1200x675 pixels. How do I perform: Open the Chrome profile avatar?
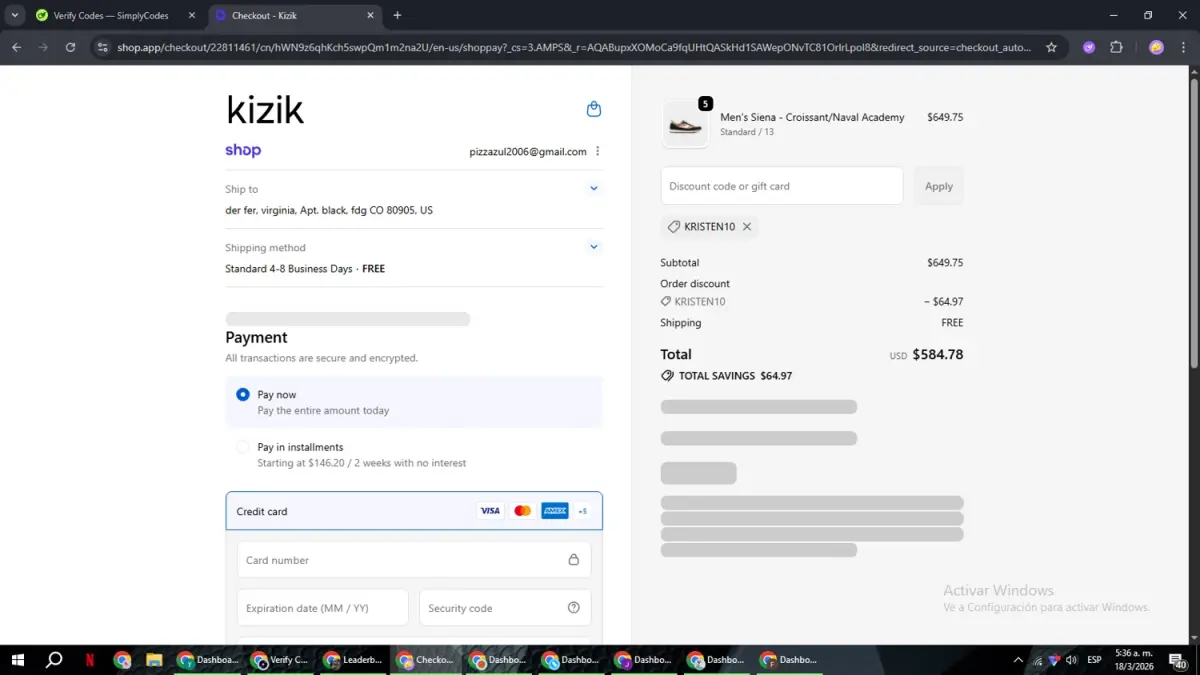pyautogui.click(x=1156, y=47)
